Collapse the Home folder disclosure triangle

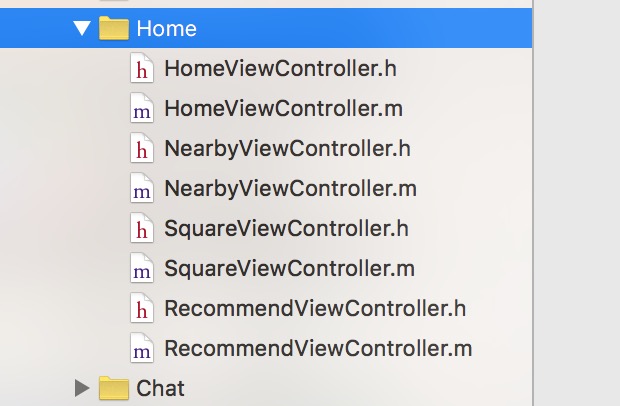82,29
